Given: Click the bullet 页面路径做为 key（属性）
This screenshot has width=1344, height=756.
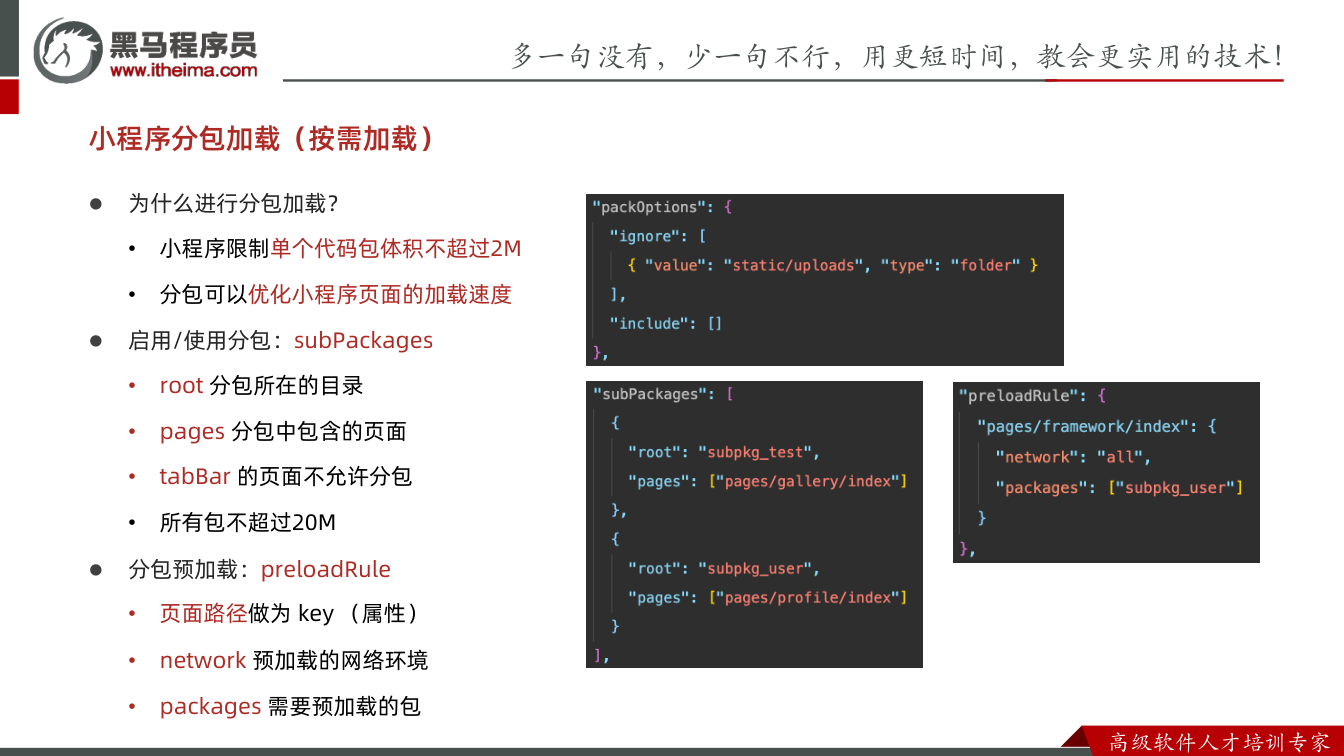Looking at the screenshot, I should click(x=289, y=613).
